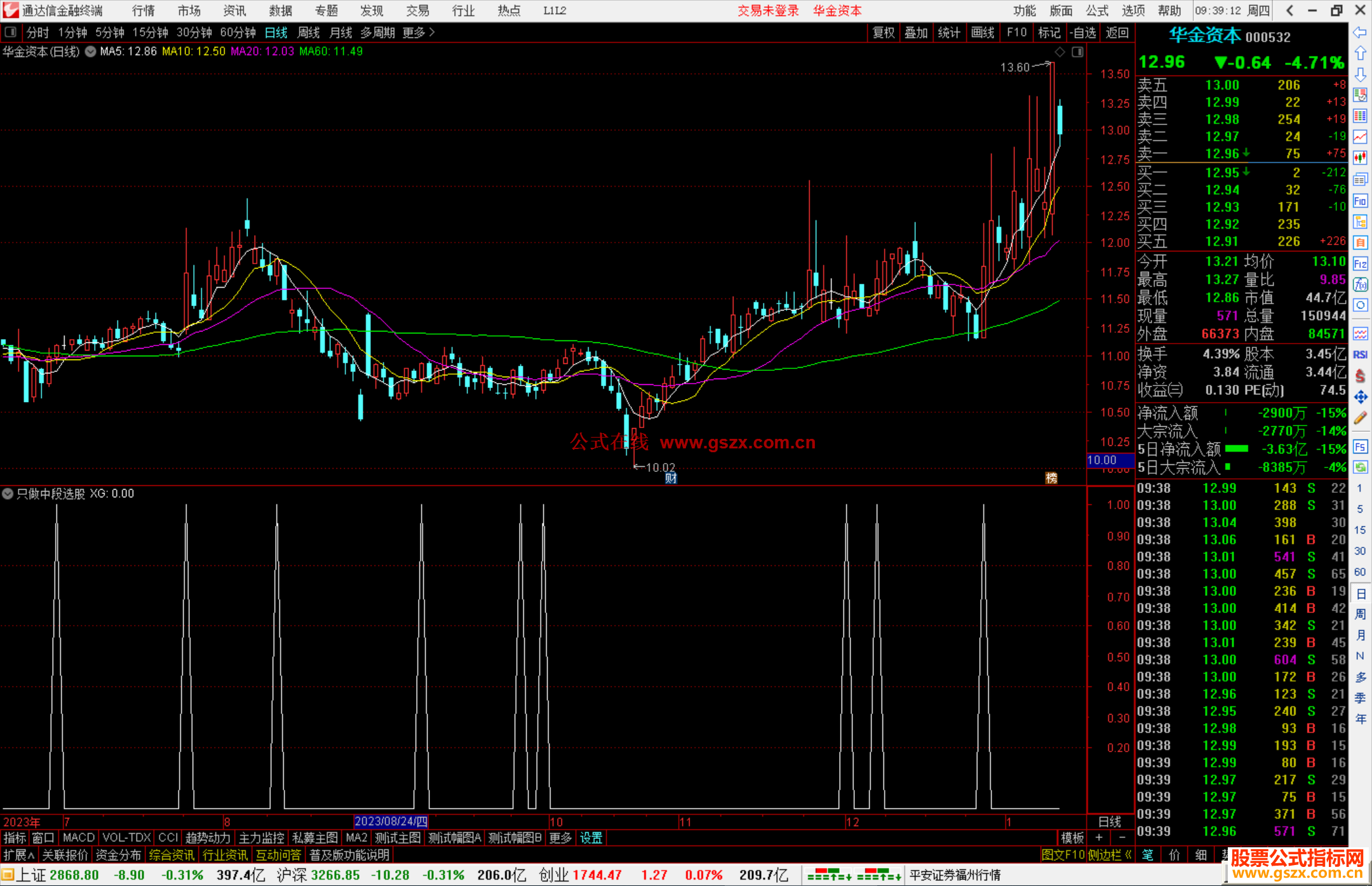
Task: Toggle the indicator circle beside 华金资本(日线)
Action: tap(91, 51)
